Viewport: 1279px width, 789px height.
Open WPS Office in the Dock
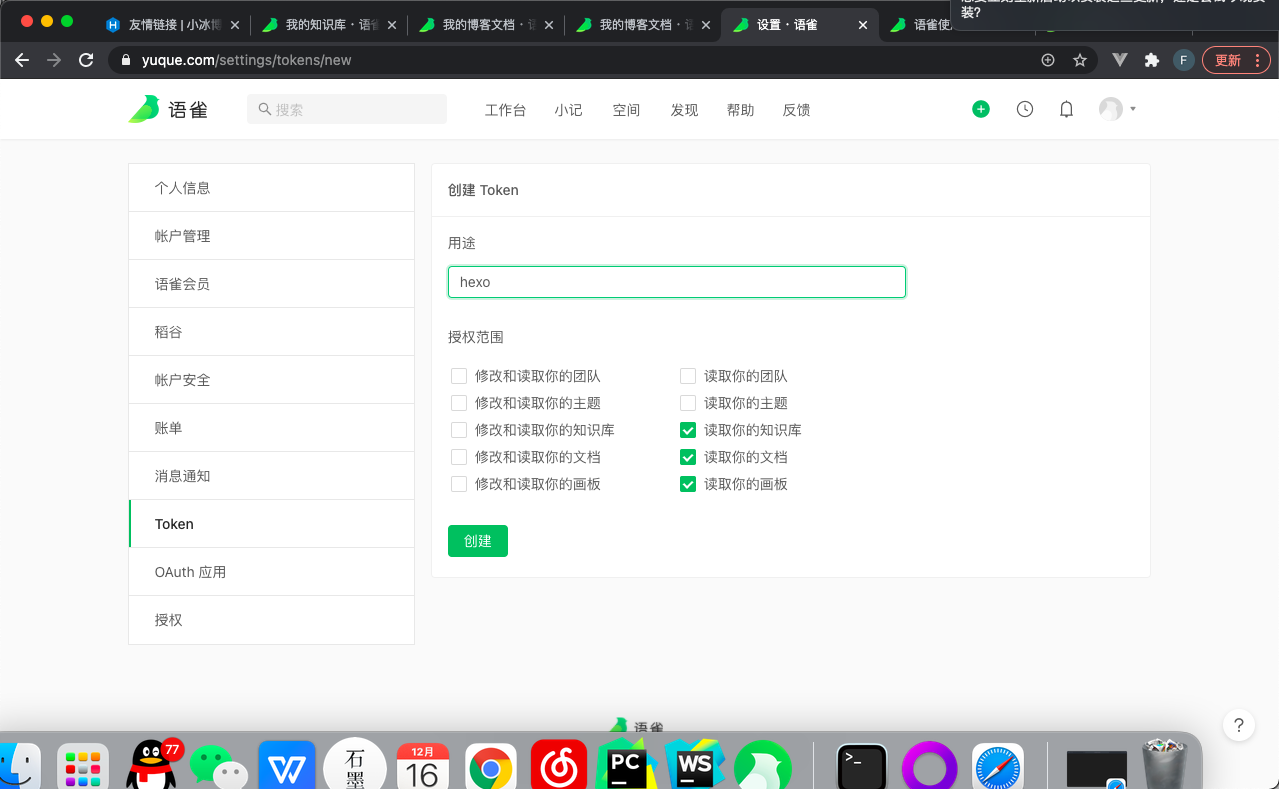(x=287, y=765)
